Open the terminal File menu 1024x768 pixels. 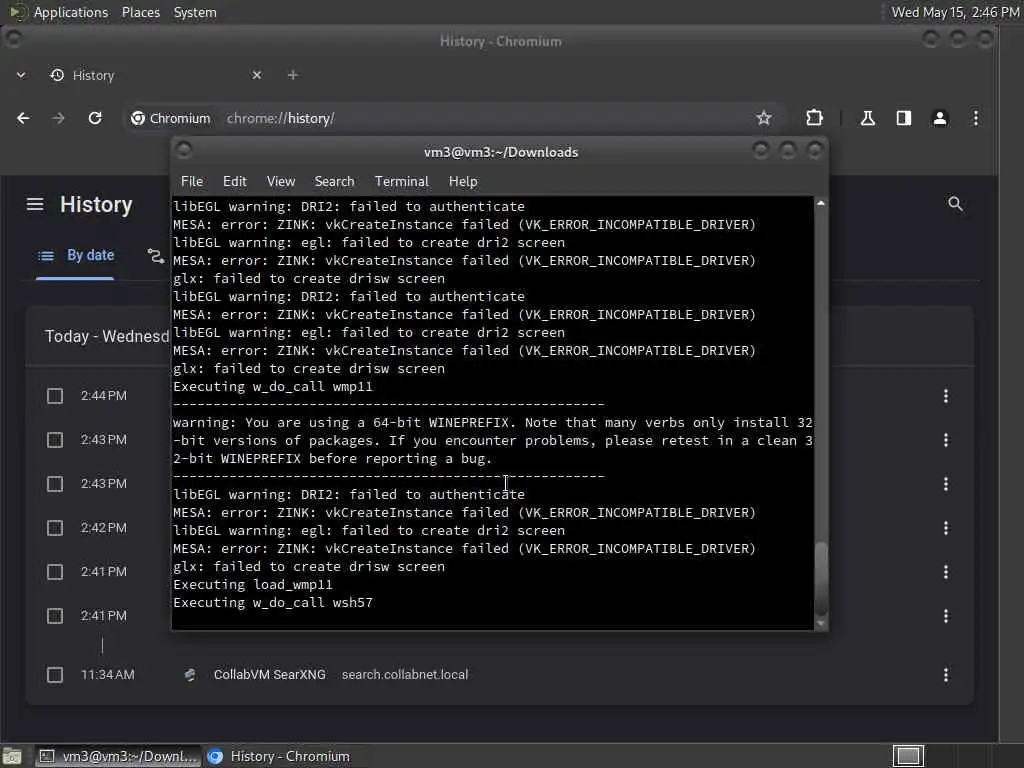191,182
